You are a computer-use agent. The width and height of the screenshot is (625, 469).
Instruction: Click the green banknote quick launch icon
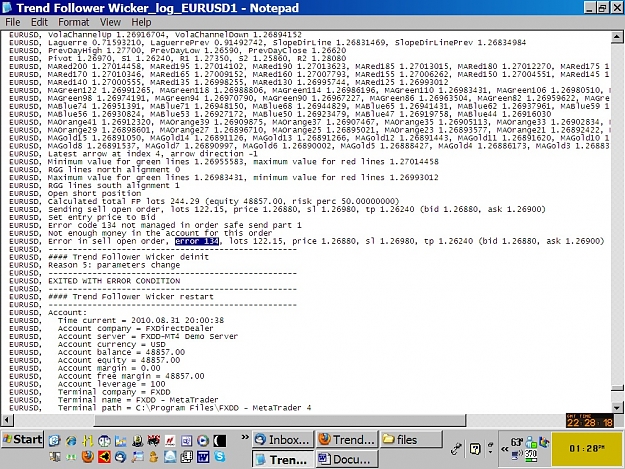71,457
